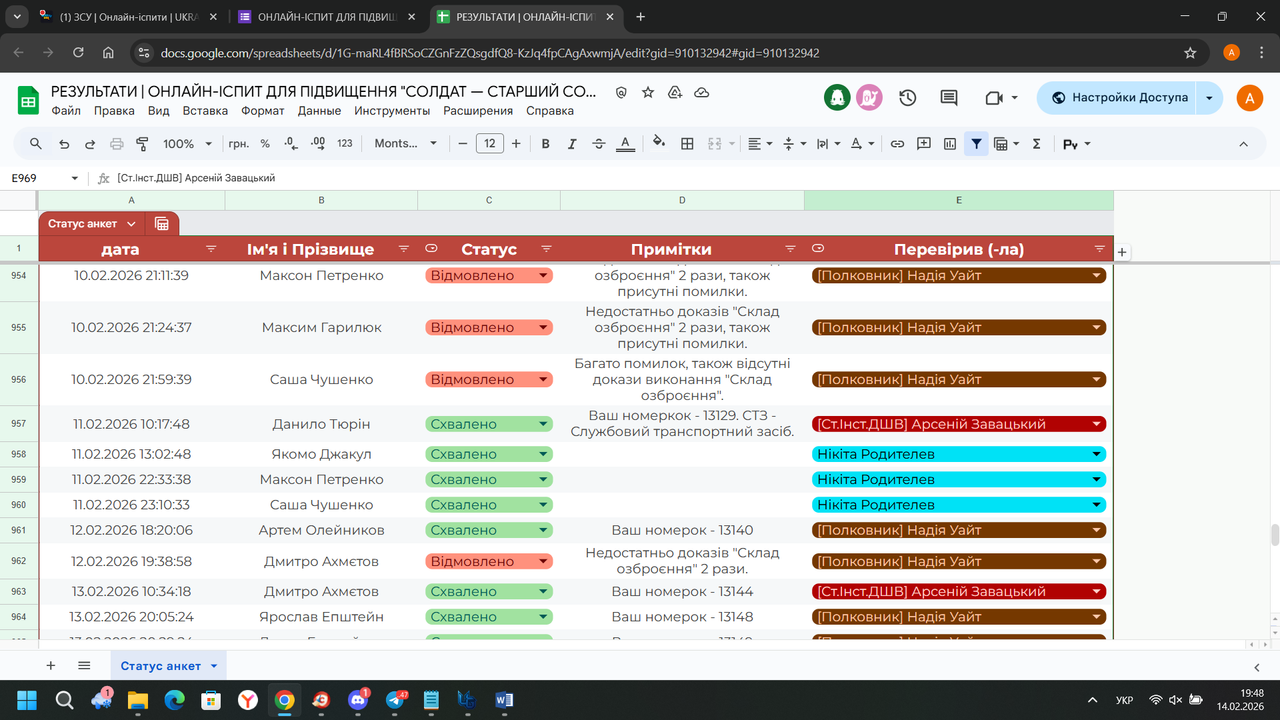Open the text color picker

626,144
